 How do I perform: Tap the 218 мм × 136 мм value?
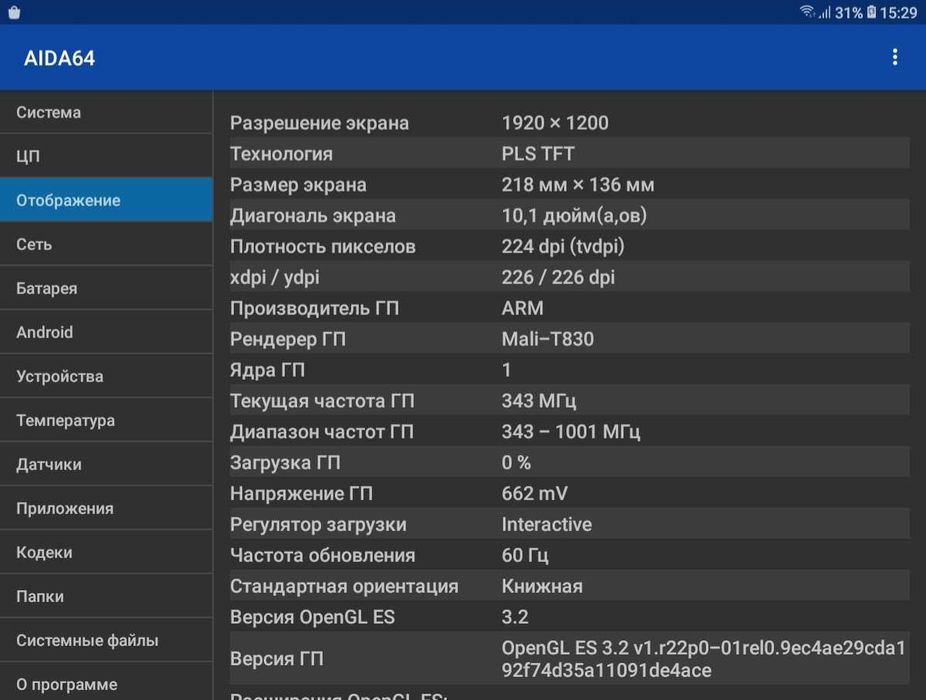pyautogui.click(x=578, y=184)
